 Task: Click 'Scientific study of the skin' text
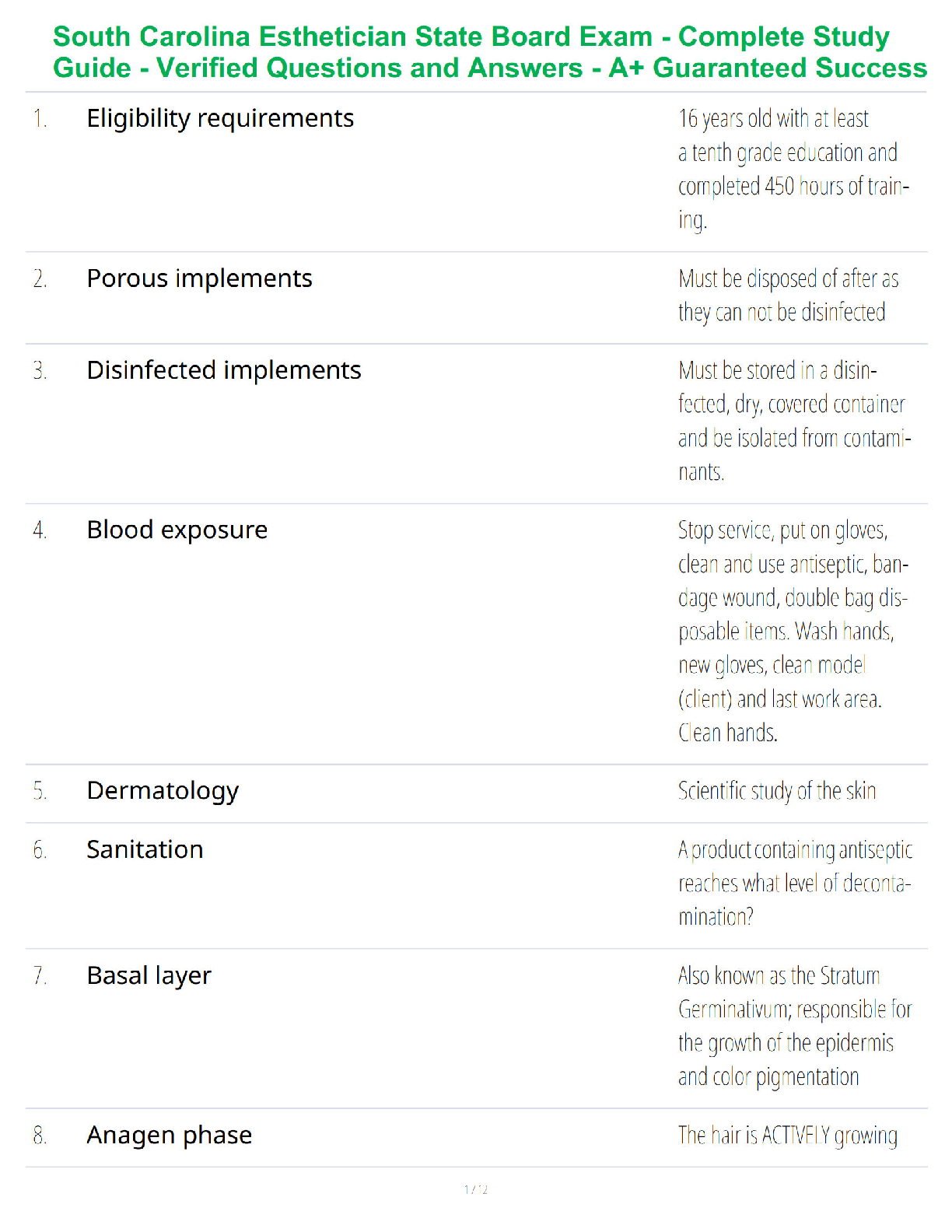pos(777,791)
